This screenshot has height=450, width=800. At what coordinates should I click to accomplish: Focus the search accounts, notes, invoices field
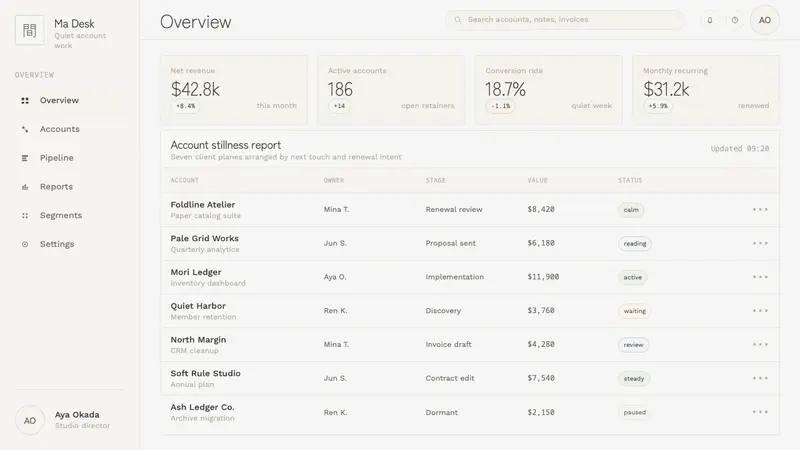(565, 20)
